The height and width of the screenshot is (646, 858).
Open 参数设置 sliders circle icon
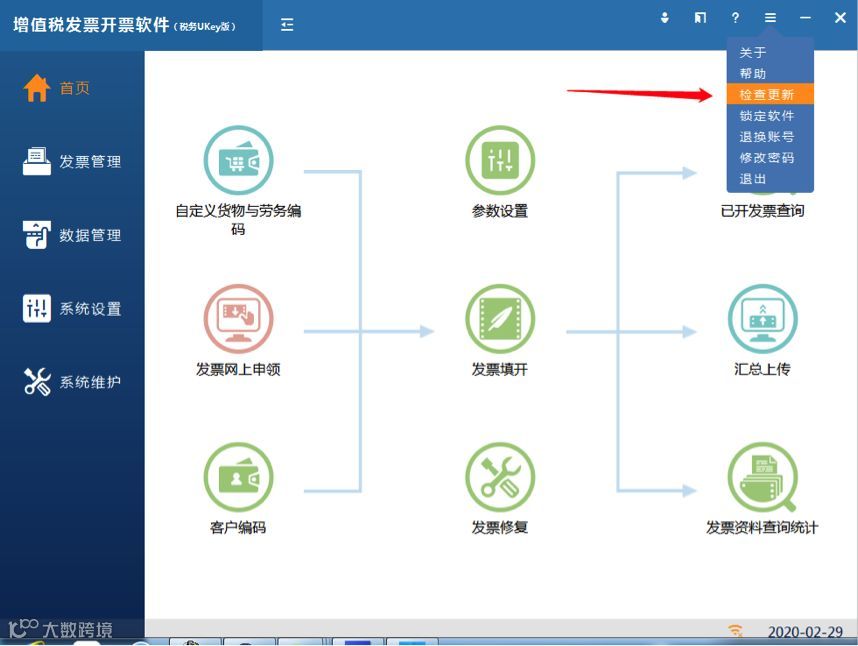500,160
